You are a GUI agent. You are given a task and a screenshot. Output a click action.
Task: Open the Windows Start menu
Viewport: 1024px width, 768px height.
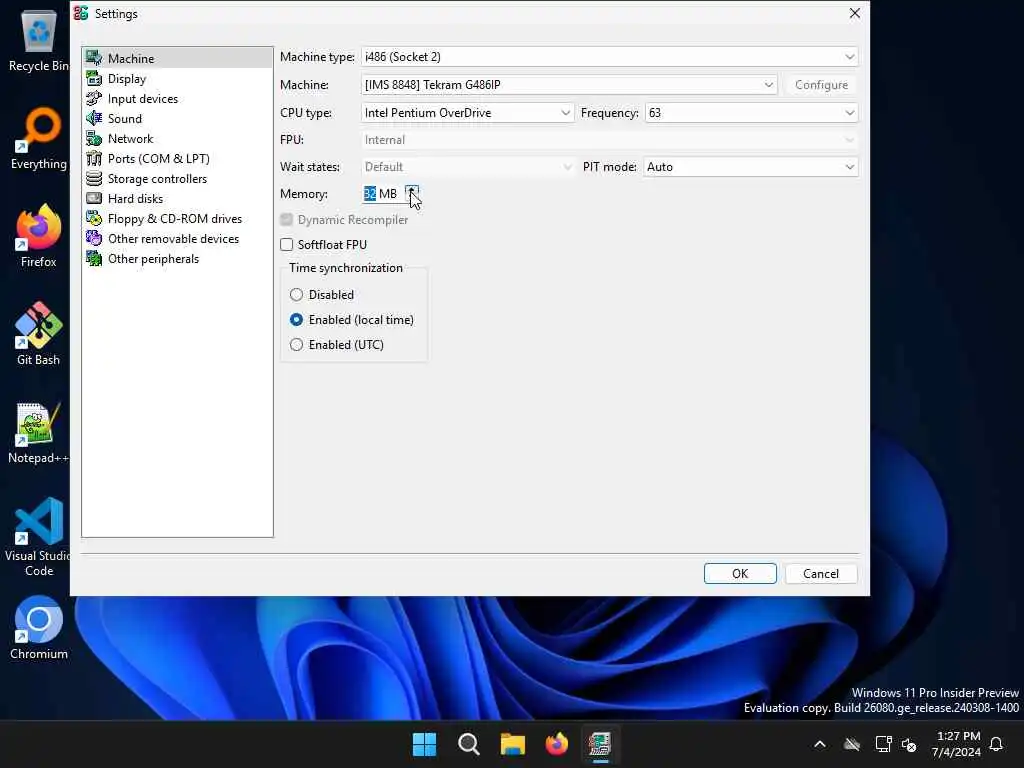(424, 744)
